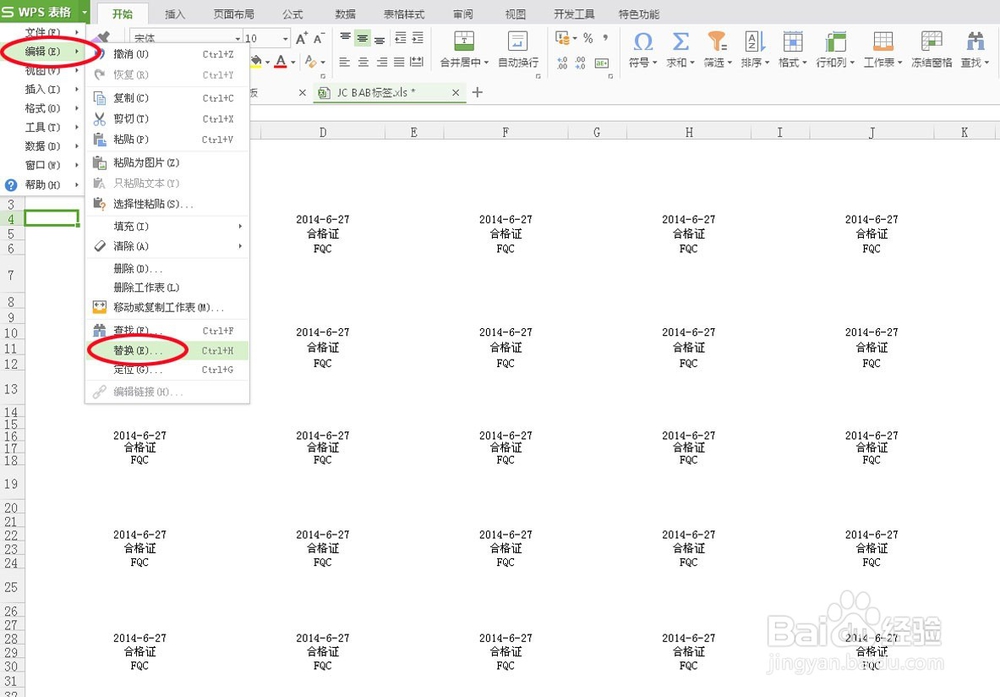
Task: Open the WPS 表格 application menu arrow
Action: (84, 12)
